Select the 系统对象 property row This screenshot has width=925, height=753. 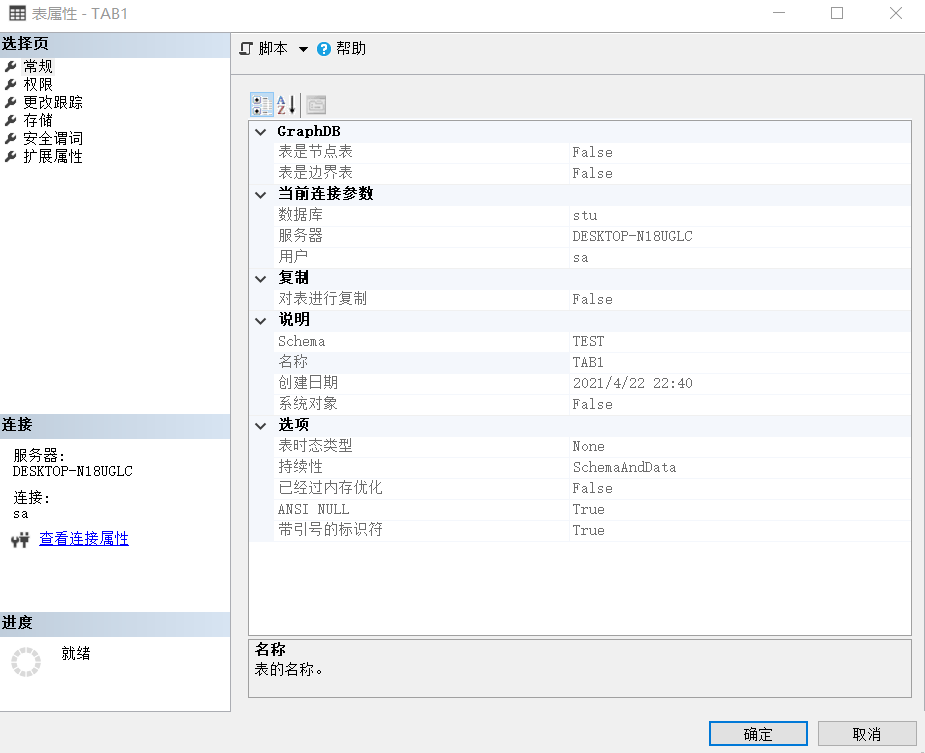click(592, 404)
